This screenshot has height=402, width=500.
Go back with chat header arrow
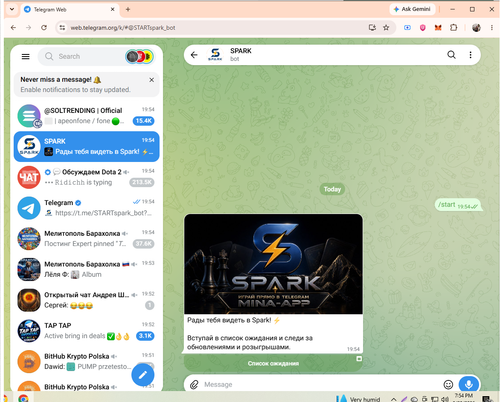(194, 55)
